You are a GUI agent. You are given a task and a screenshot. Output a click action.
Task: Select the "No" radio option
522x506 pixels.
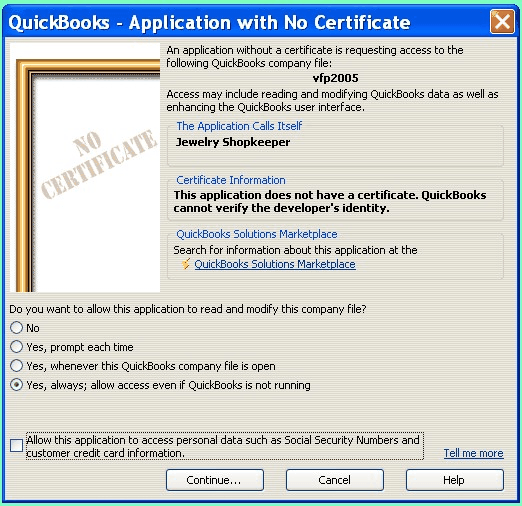pos(16,328)
